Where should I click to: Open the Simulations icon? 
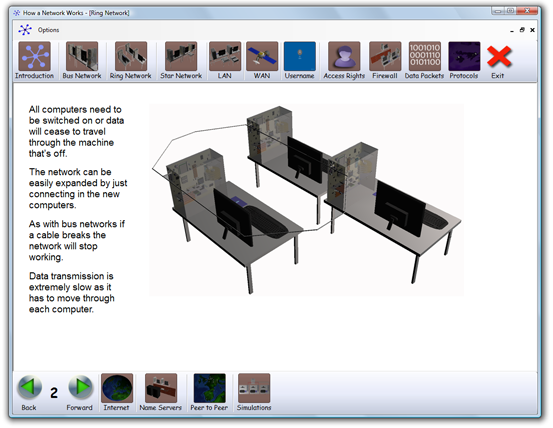[x=254, y=388]
